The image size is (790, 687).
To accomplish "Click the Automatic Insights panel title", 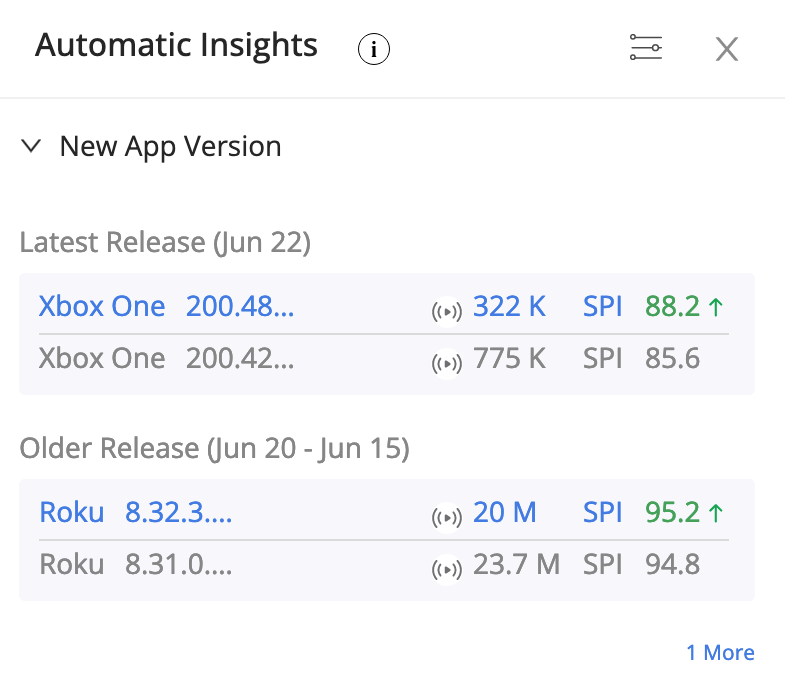I will 176,45.
